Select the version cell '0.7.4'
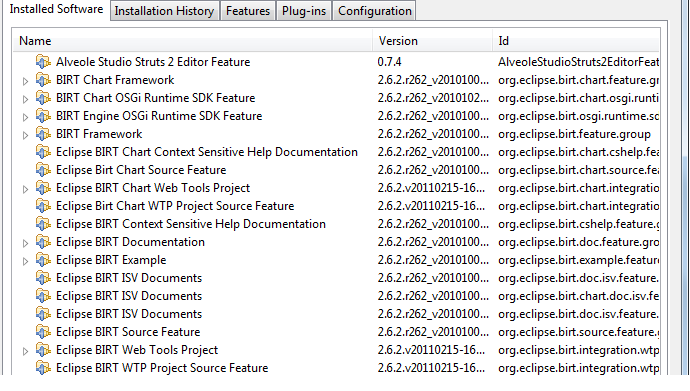This screenshot has height=391, width=690. coord(389,62)
